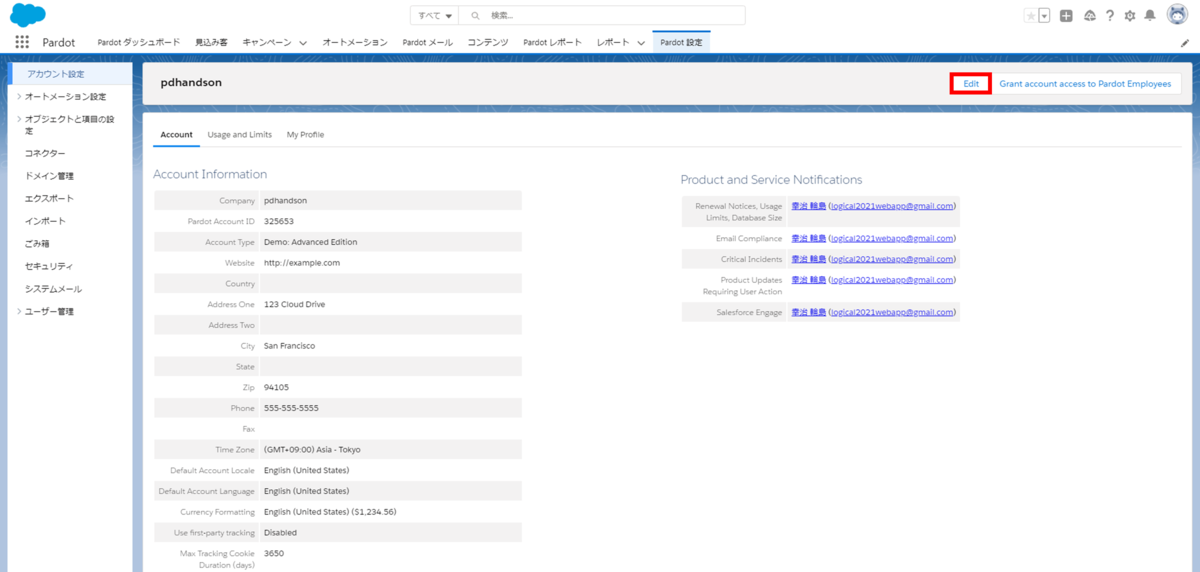Click the Phone value 555-555-5555
The height and width of the screenshot is (572, 1200).
[x=292, y=408]
